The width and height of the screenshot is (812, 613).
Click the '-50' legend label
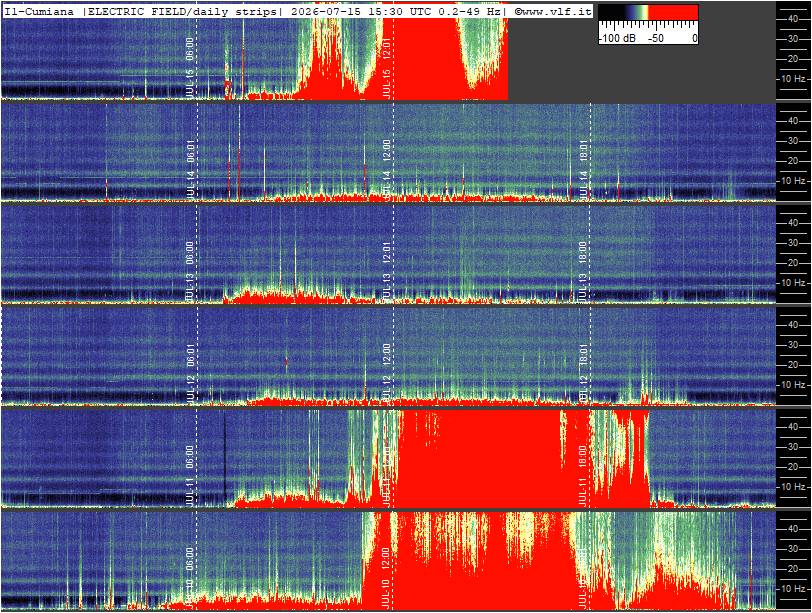(656, 38)
